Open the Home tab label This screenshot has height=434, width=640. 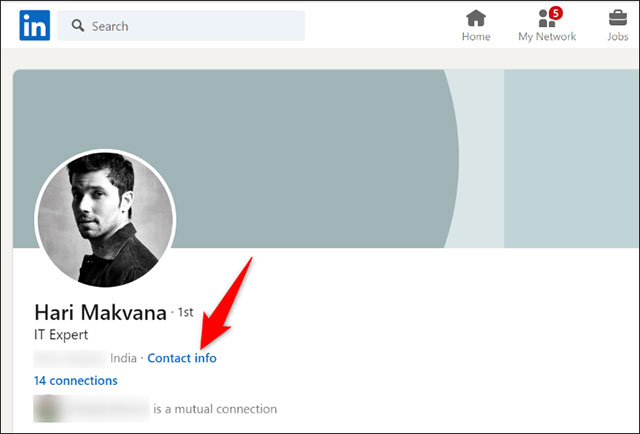point(476,37)
